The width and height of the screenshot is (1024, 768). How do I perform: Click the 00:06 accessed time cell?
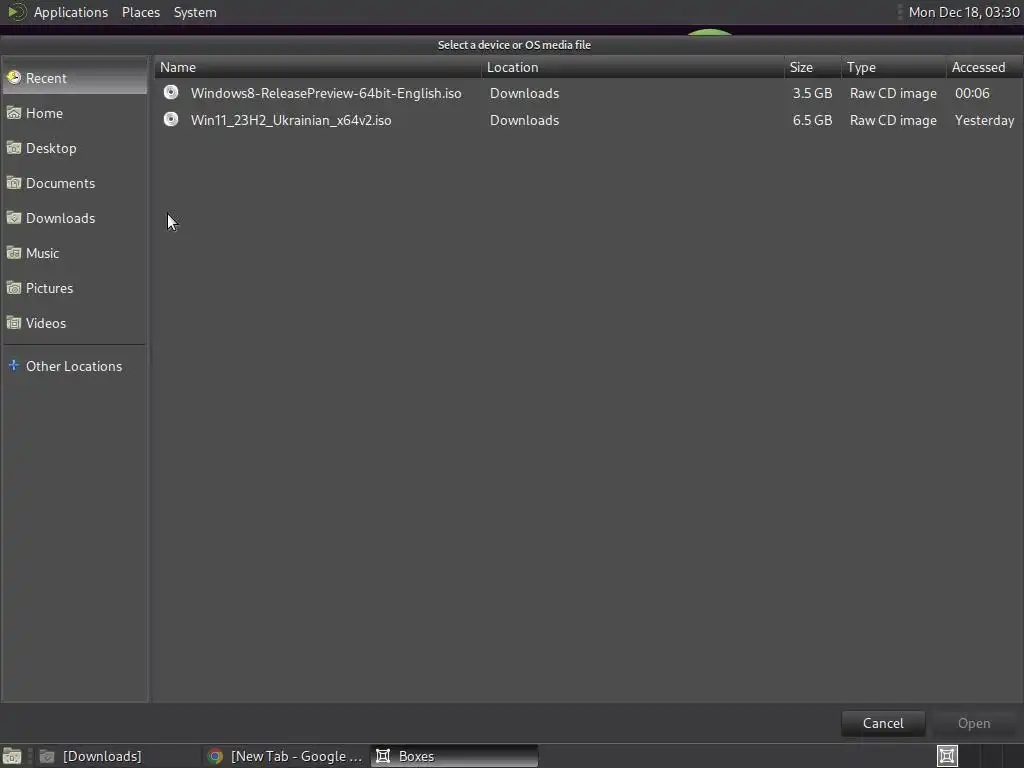[972, 93]
